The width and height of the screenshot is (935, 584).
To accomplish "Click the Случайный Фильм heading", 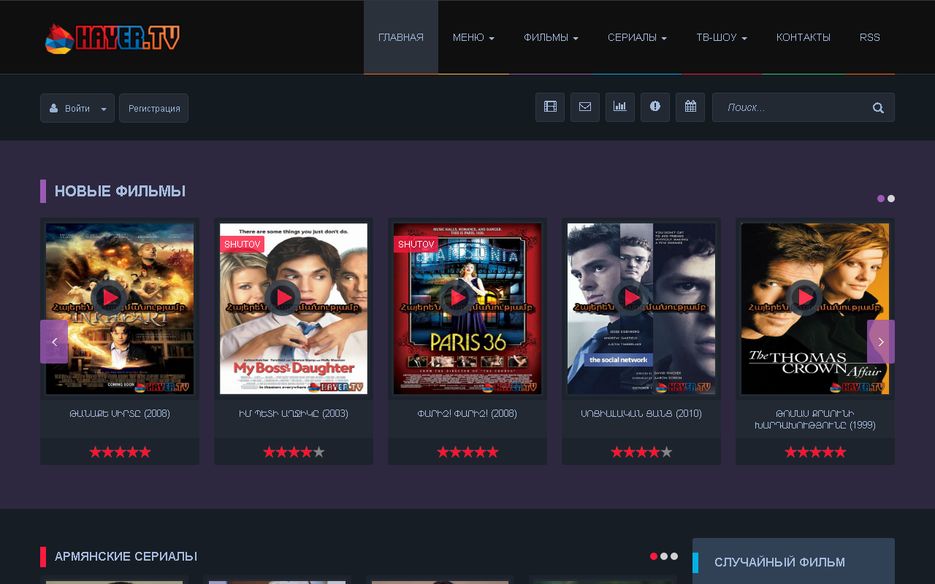I will click(x=779, y=562).
